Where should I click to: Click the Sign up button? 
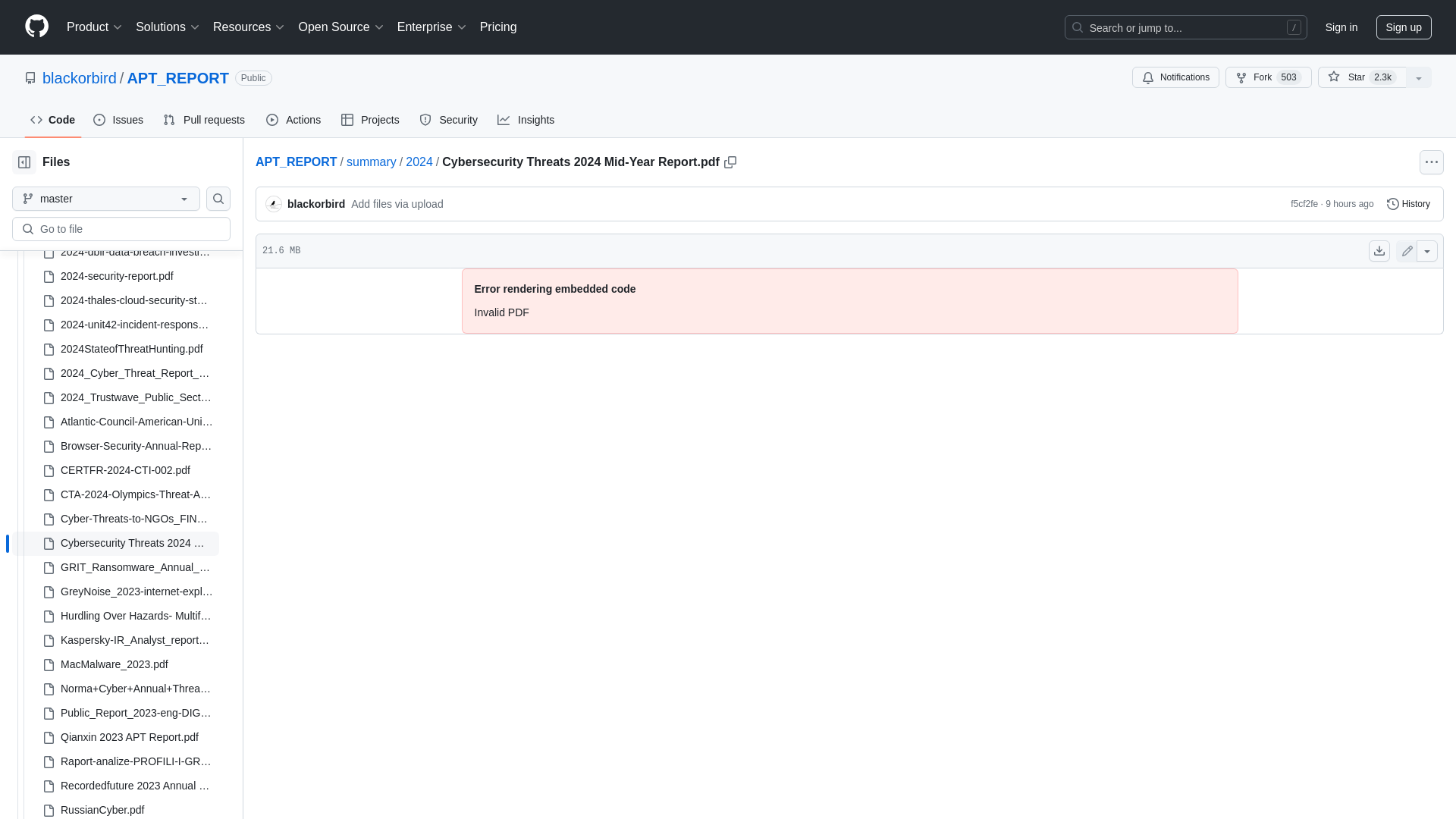click(x=1404, y=27)
